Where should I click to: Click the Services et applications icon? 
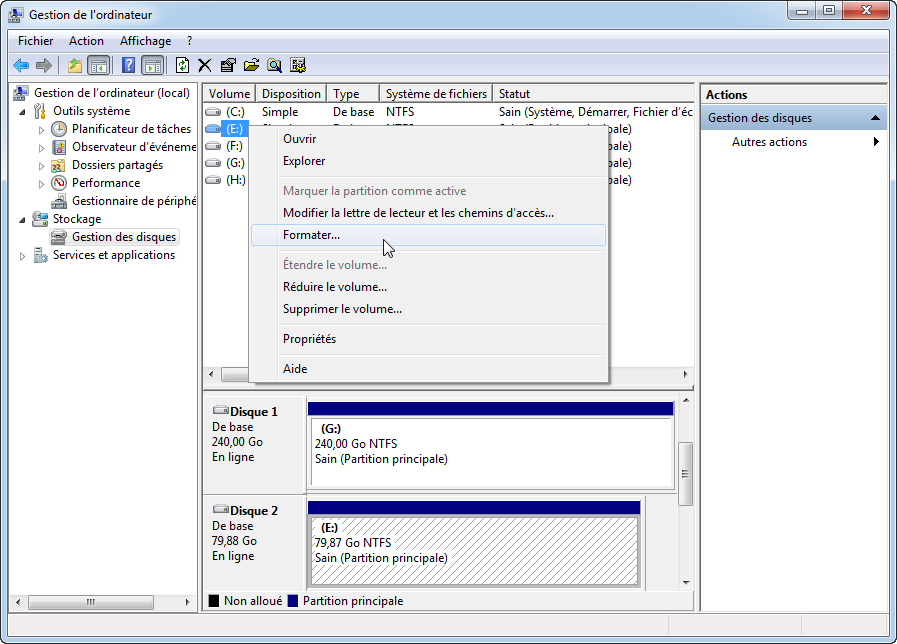coord(41,255)
